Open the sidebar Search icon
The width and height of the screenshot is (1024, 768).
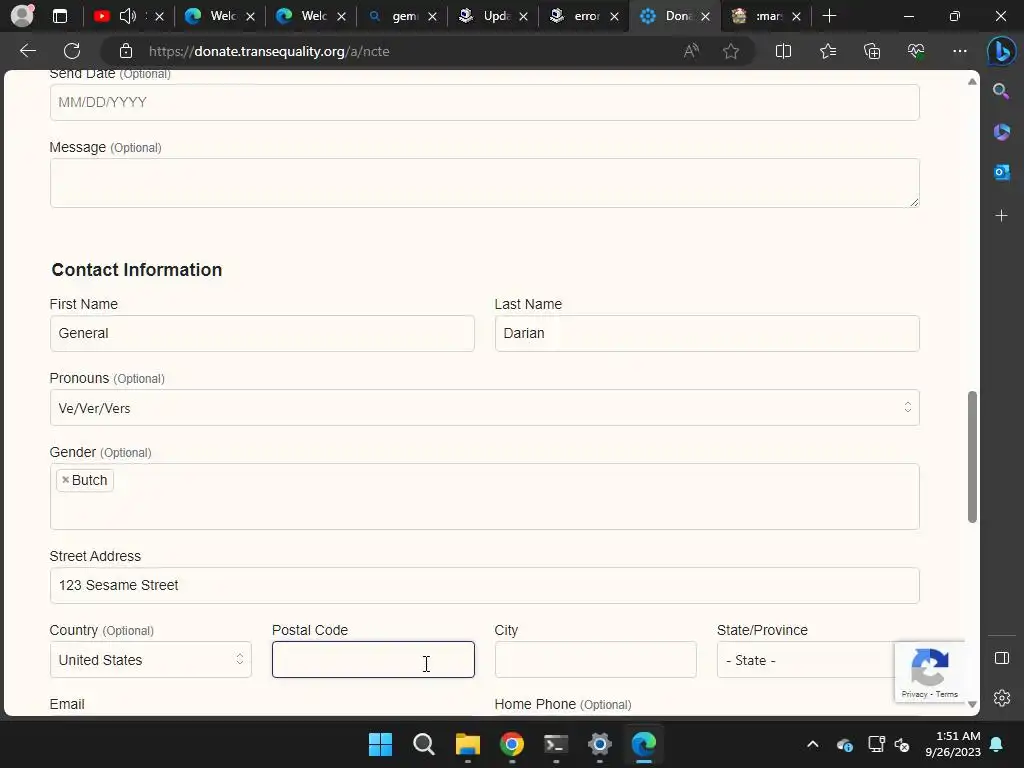[1001, 91]
